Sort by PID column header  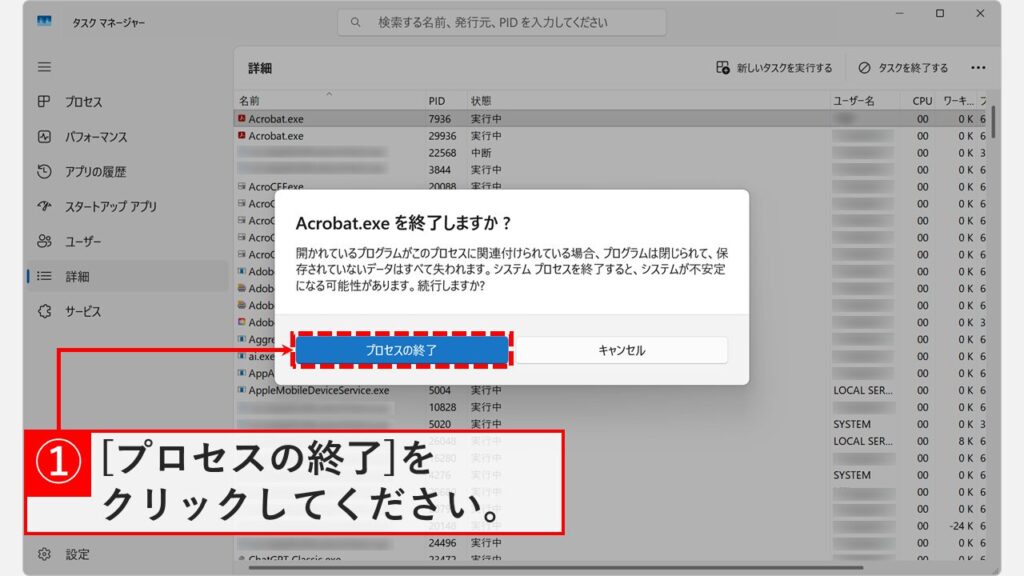point(446,101)
